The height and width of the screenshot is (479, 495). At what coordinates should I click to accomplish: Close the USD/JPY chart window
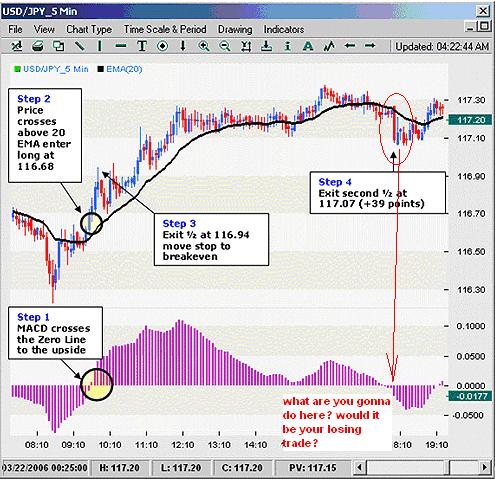pos(483,11)
